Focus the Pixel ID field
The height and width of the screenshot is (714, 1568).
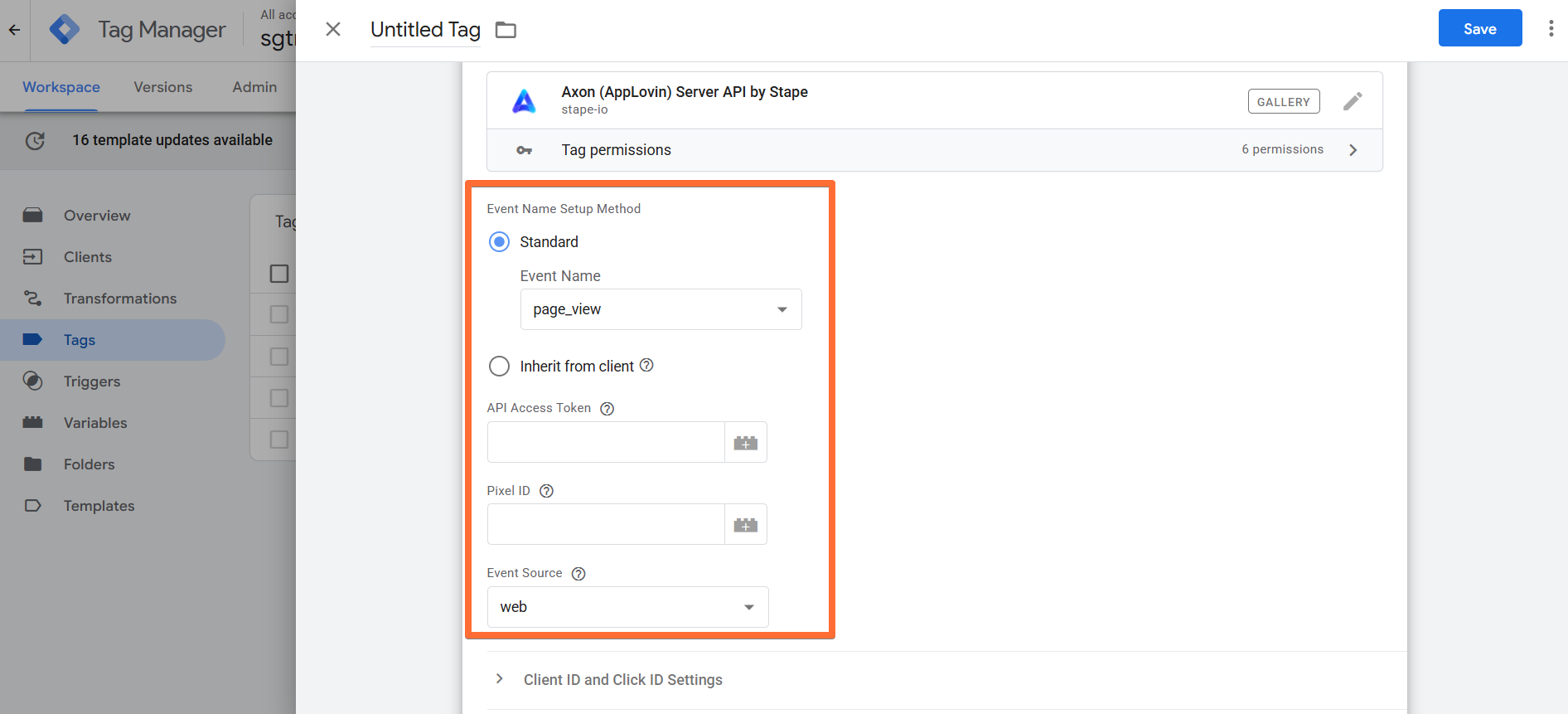coord(606,524)
